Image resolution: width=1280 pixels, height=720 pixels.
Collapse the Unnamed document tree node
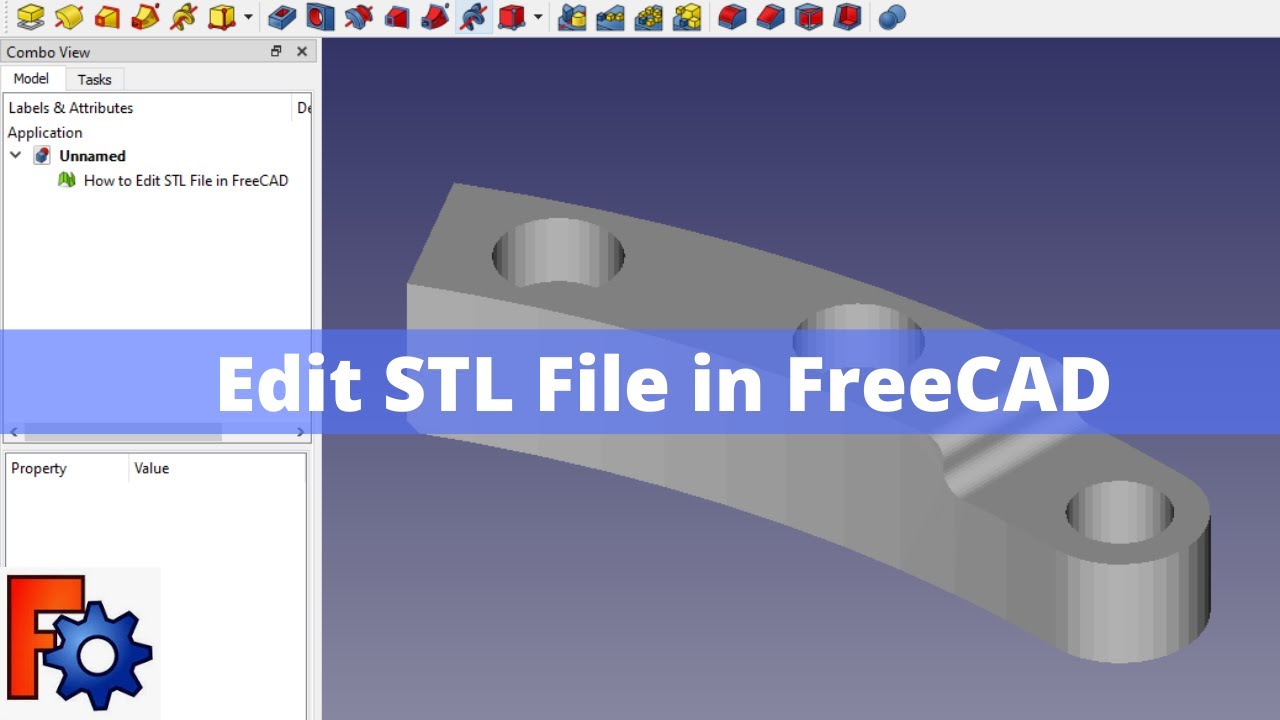[x=15, y=156]
